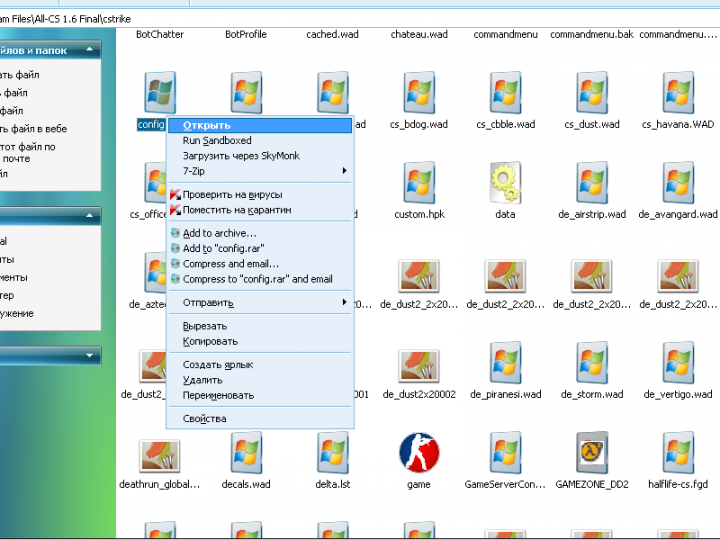This screenshot has height=540, width=720.
Task: Choose Compress to "config.rar" and email
Action: coord(260,279)
